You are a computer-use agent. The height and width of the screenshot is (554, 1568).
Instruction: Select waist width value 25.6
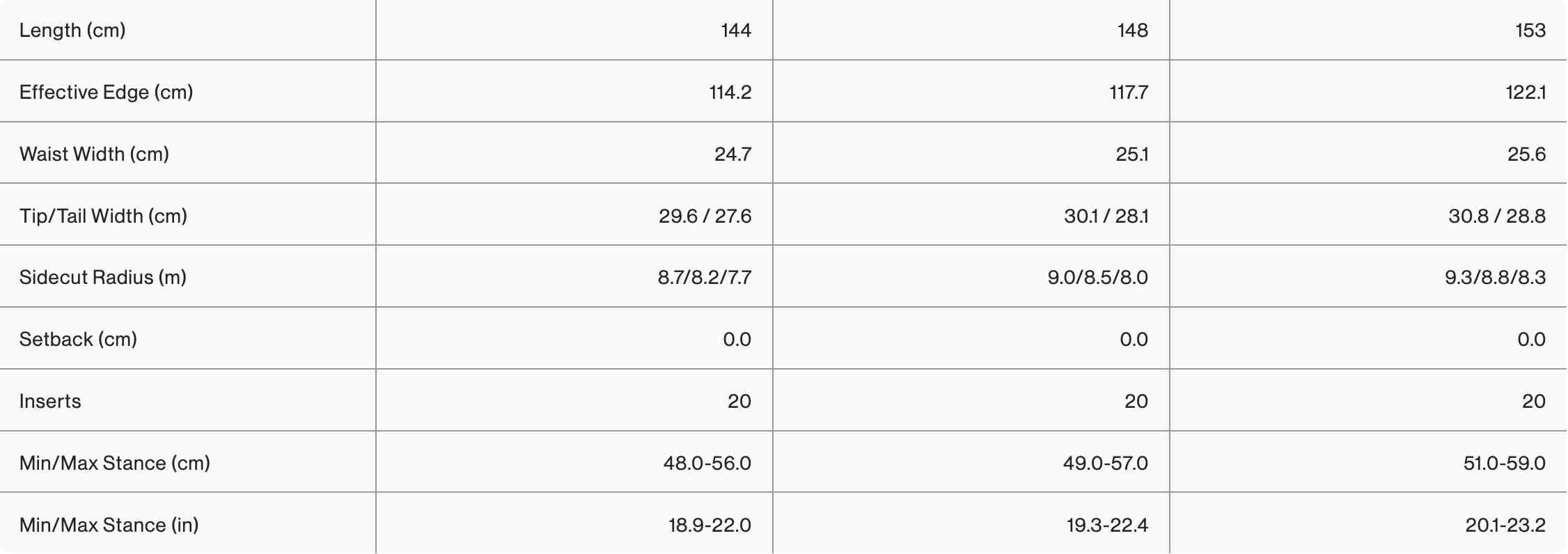click(x=1526, y=155)
